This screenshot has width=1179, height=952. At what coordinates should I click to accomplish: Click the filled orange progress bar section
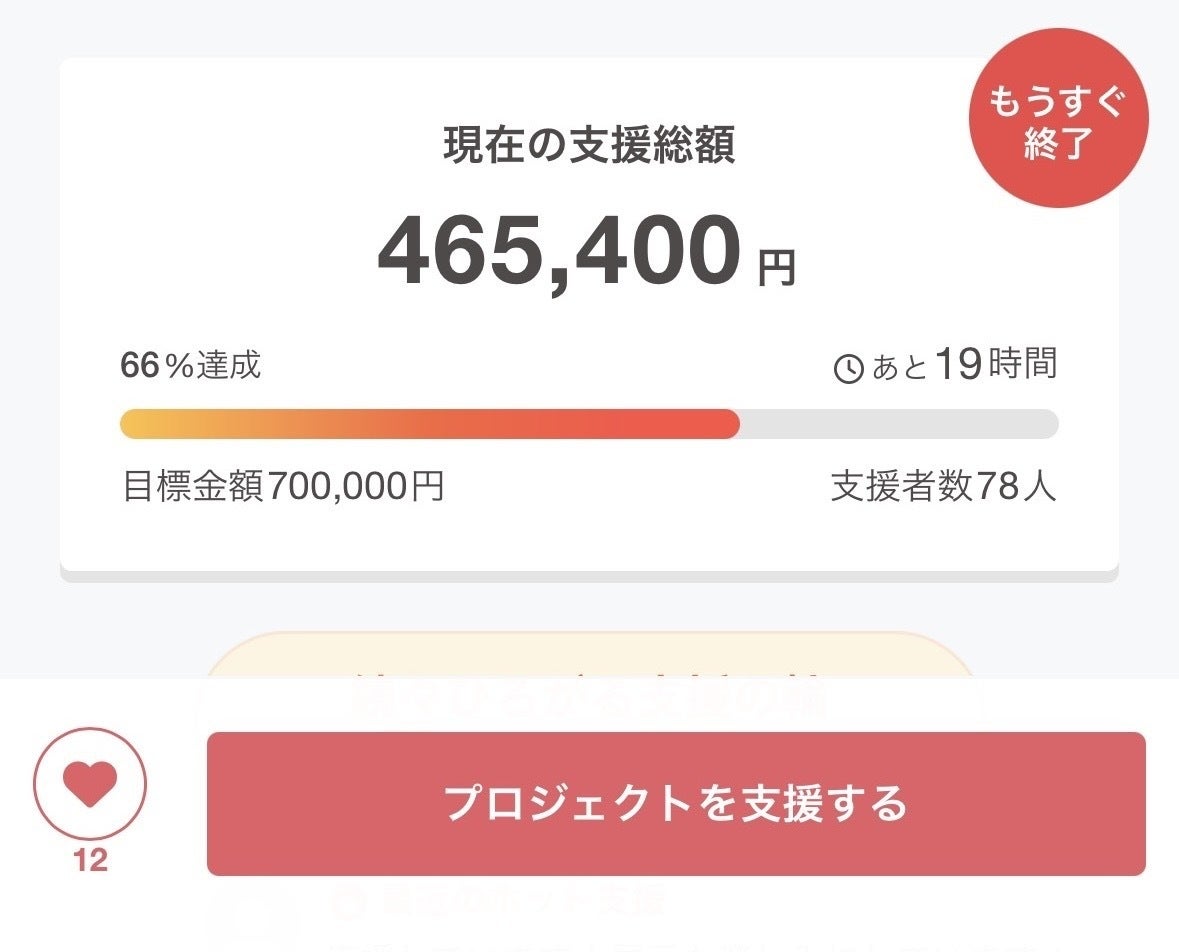tap(430, 424)
